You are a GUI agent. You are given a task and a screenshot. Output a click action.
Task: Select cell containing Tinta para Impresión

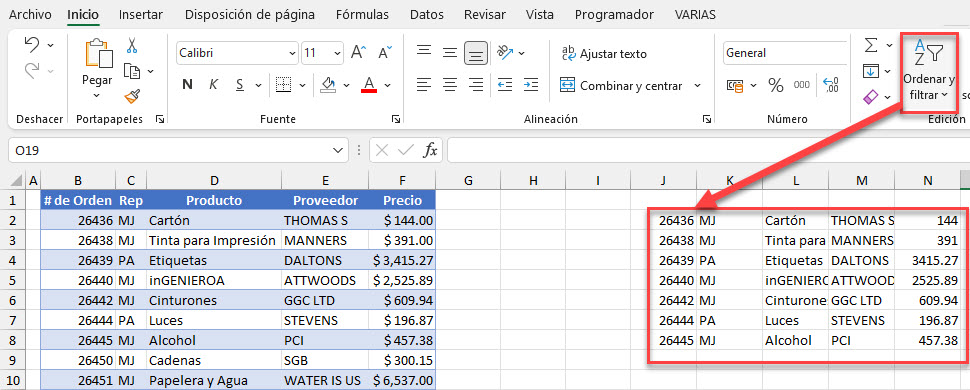pos(214,240)
